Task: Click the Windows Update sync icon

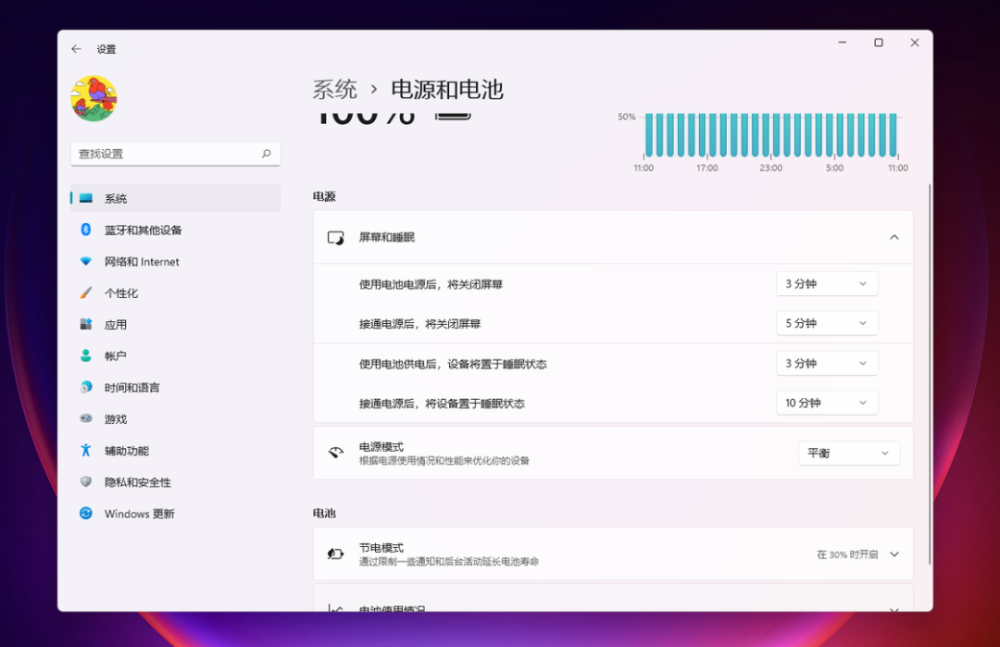Action: 86,513
